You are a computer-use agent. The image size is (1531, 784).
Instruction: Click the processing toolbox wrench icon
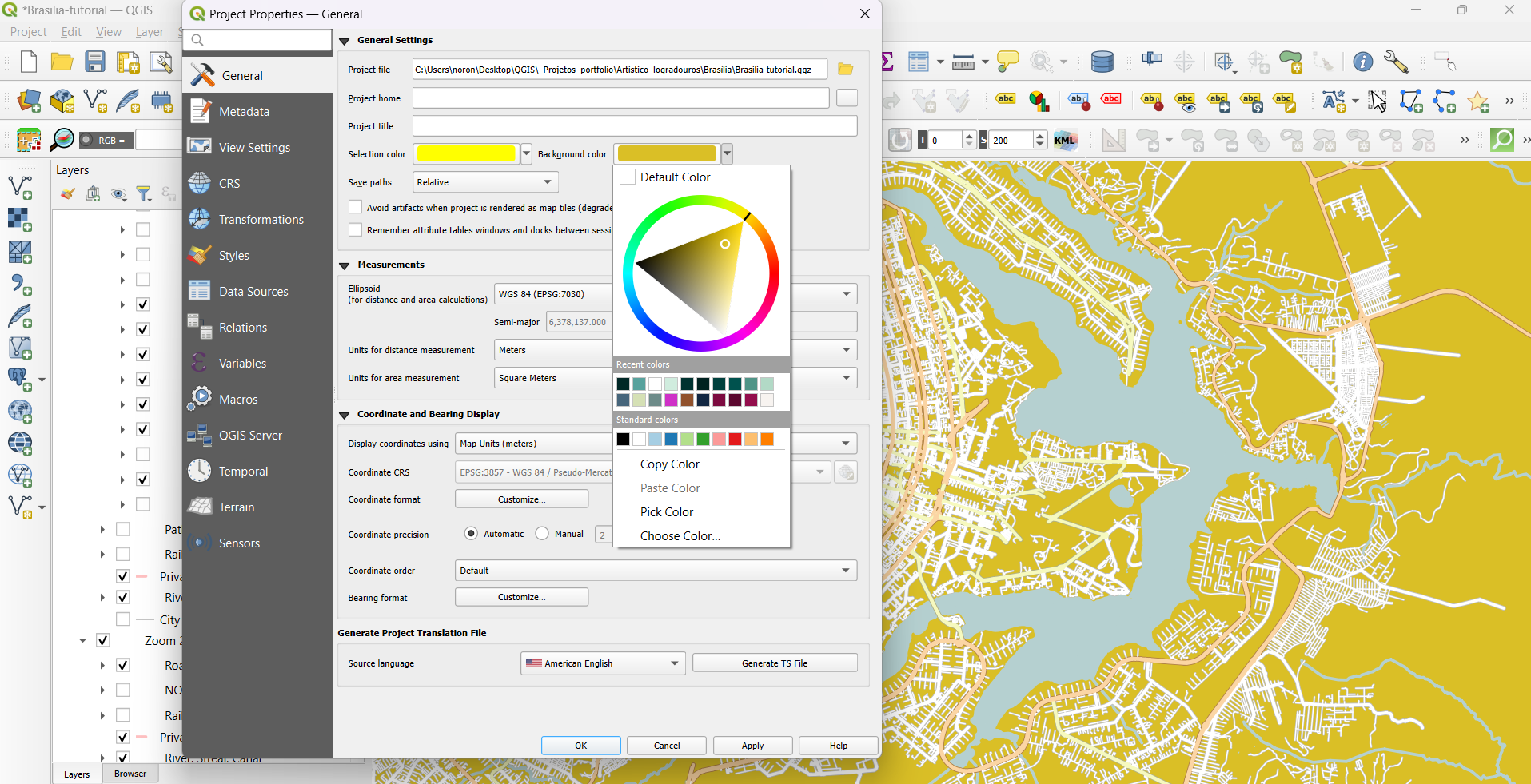coord(1396,62)
